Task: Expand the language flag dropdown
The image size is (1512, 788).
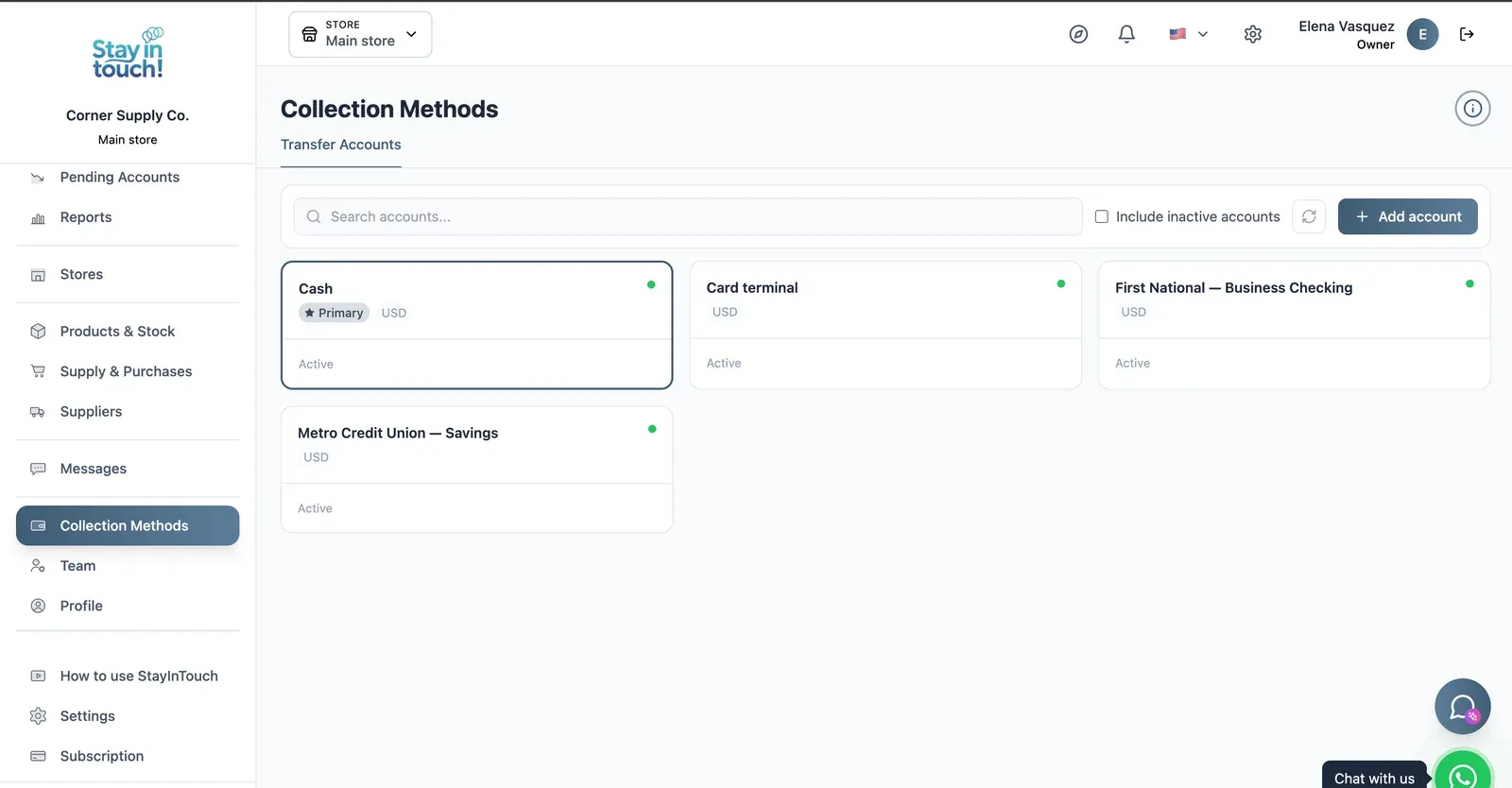Action: (x=1188, y=34)
